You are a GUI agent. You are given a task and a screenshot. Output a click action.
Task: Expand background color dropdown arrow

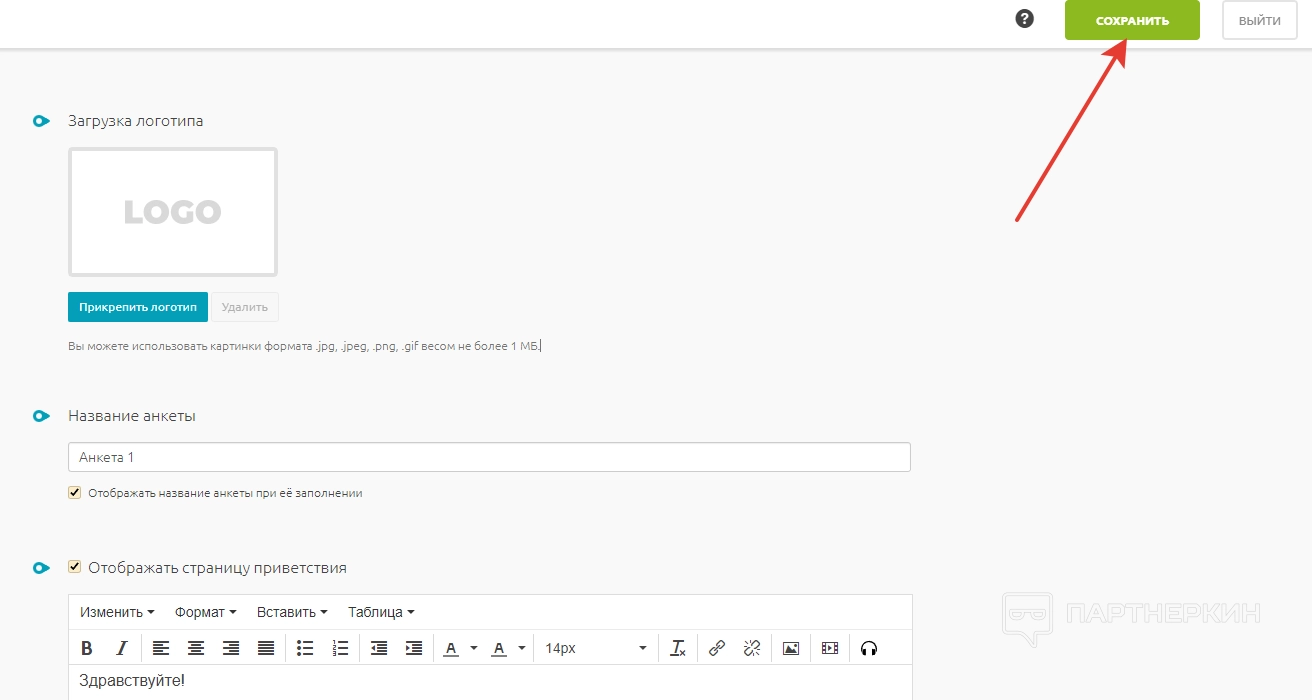point(522,648)
